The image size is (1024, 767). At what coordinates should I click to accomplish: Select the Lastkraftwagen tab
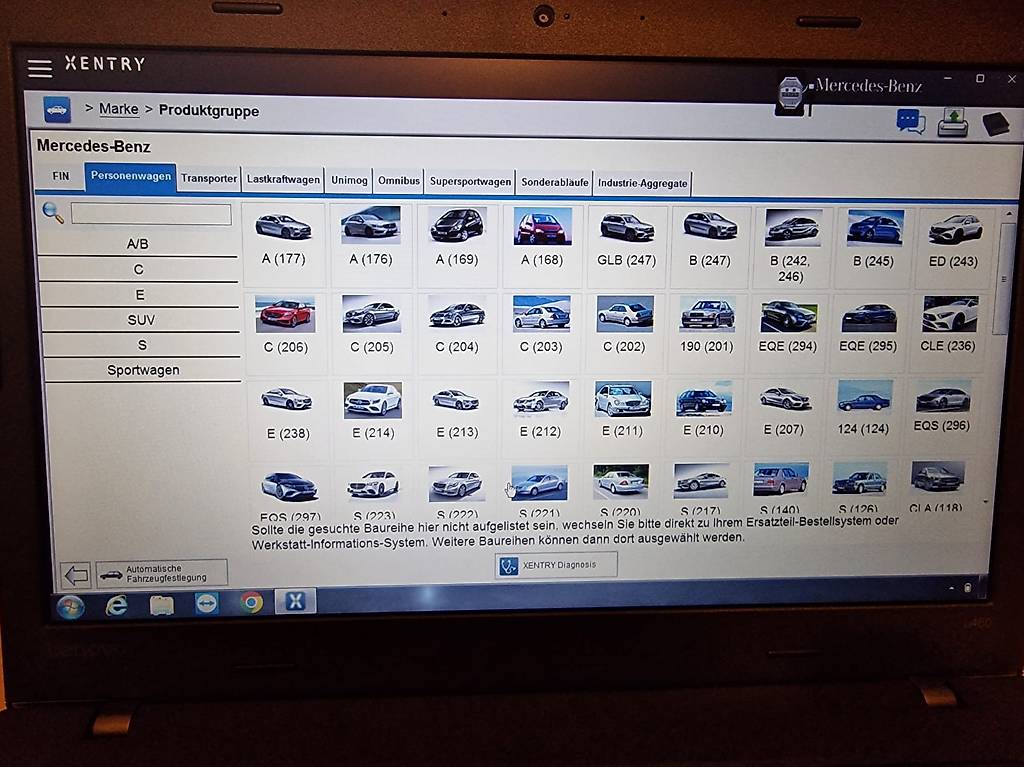[283, 180]
